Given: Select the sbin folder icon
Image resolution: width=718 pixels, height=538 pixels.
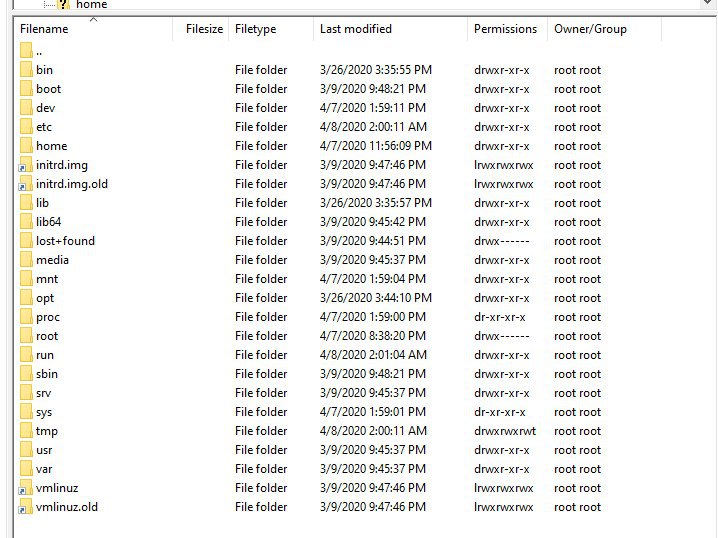Looking at the screenshot, I should point(26,374).
